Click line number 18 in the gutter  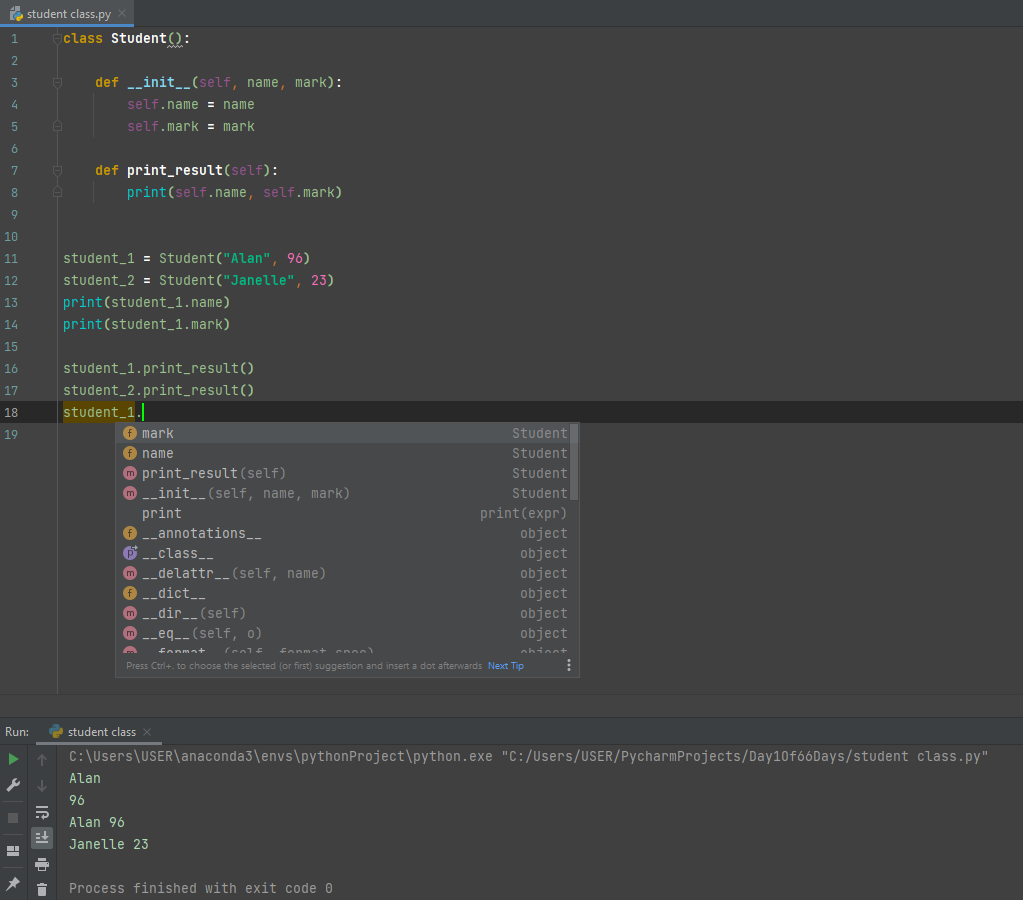click(11, 412)
